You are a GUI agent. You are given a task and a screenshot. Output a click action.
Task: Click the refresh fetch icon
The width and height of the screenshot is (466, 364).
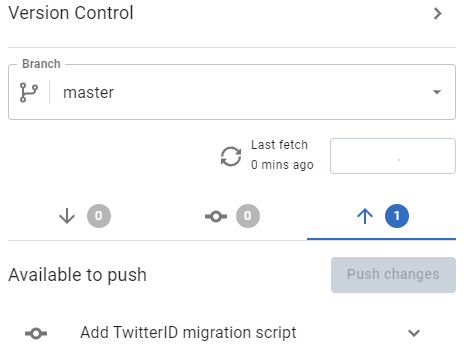pyautogui.click(x=231, y=156)
